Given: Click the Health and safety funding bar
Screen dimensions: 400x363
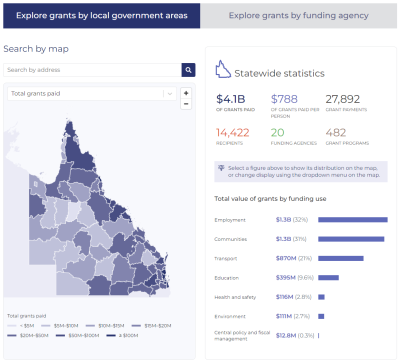Looking at the screenshot, I should (321, 297).
